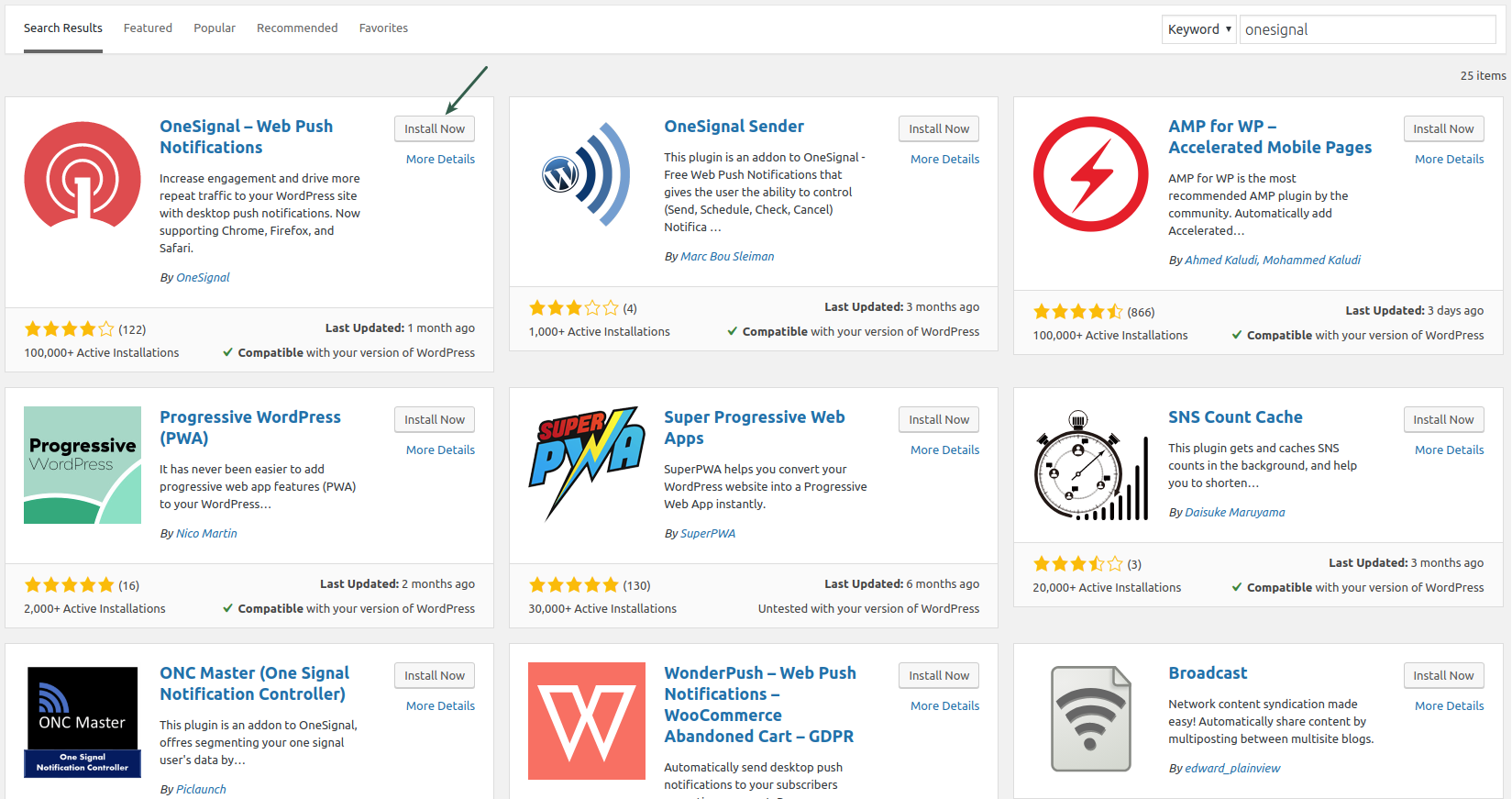The height and width of the screenshot is (799, 1512).
Task: Click the ONC Master plugin icon
Action: point(83,721)
